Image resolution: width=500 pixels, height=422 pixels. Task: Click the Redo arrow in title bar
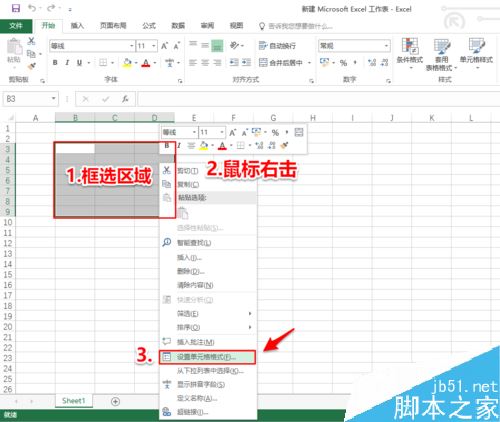(x=51, y=8)
